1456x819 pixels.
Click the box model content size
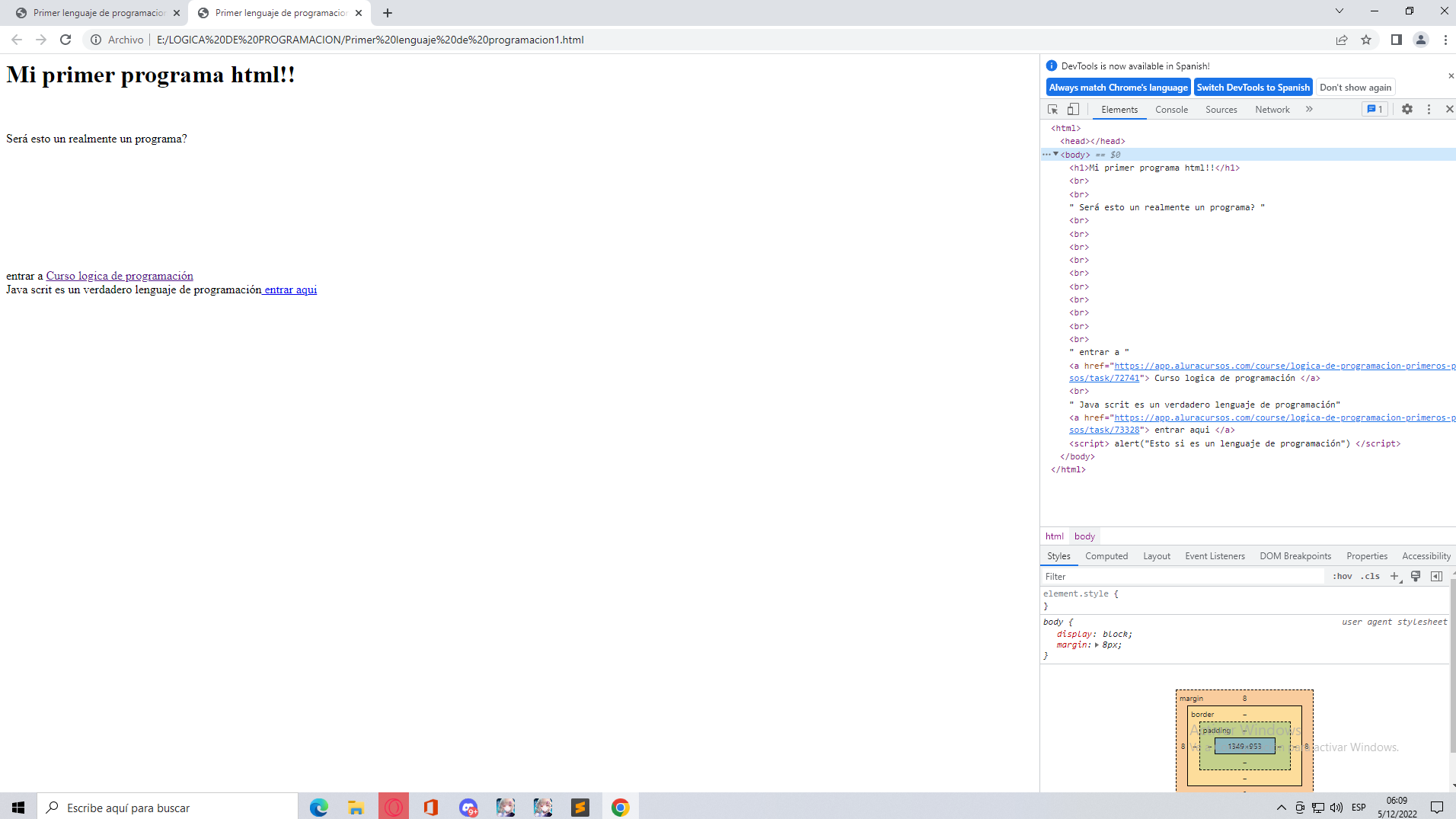1244,747
